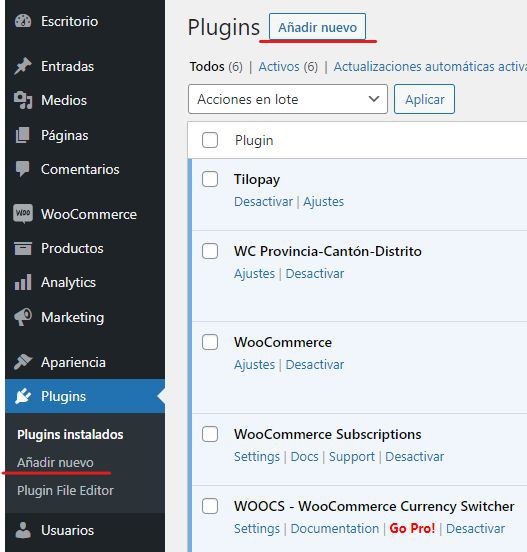This screenshot has width=527, height=552.
Task: Click the Entradas pushpin icon
Action: point(23,66)
